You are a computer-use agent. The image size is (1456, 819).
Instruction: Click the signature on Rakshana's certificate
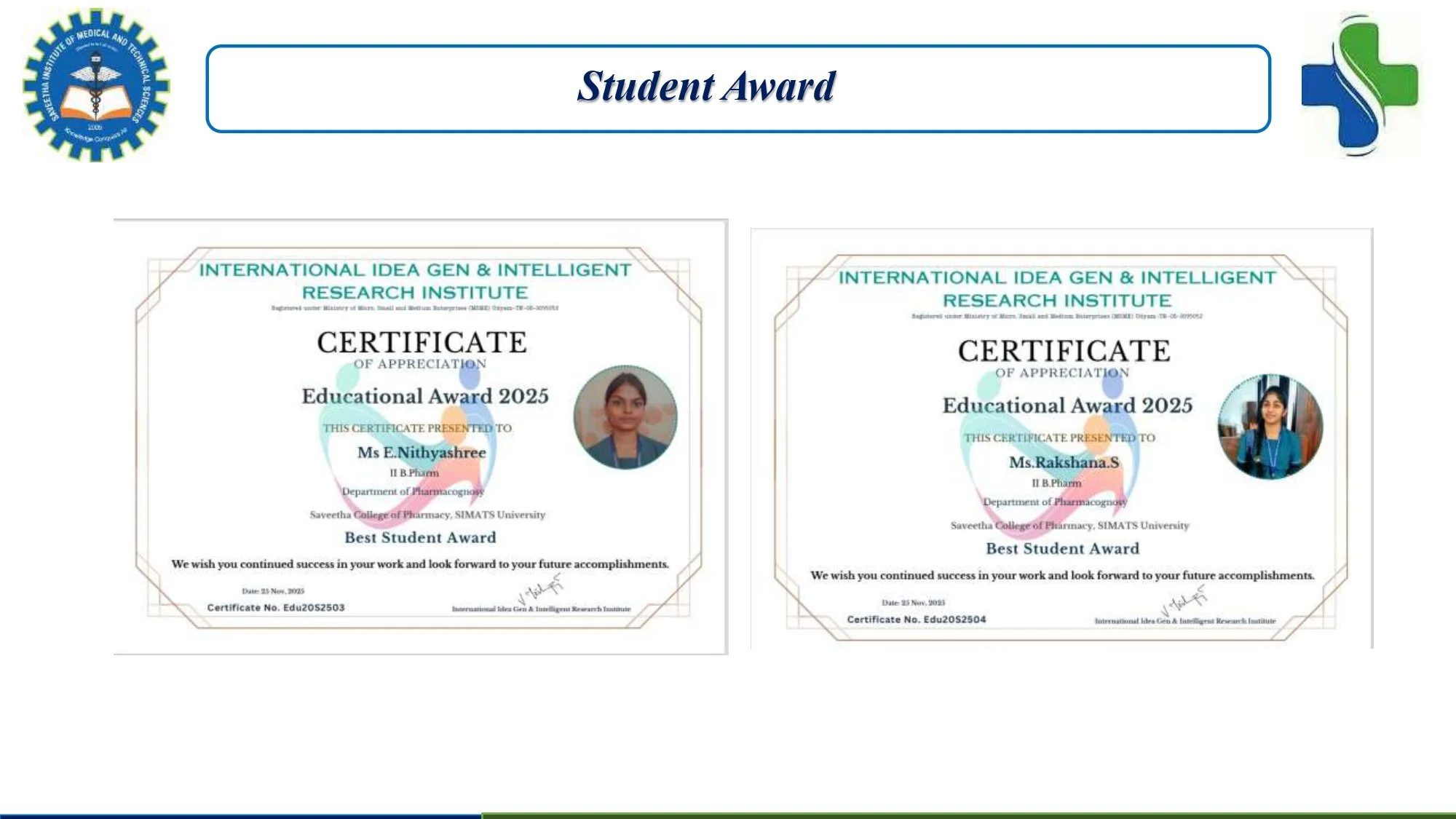coord(1183,601)
